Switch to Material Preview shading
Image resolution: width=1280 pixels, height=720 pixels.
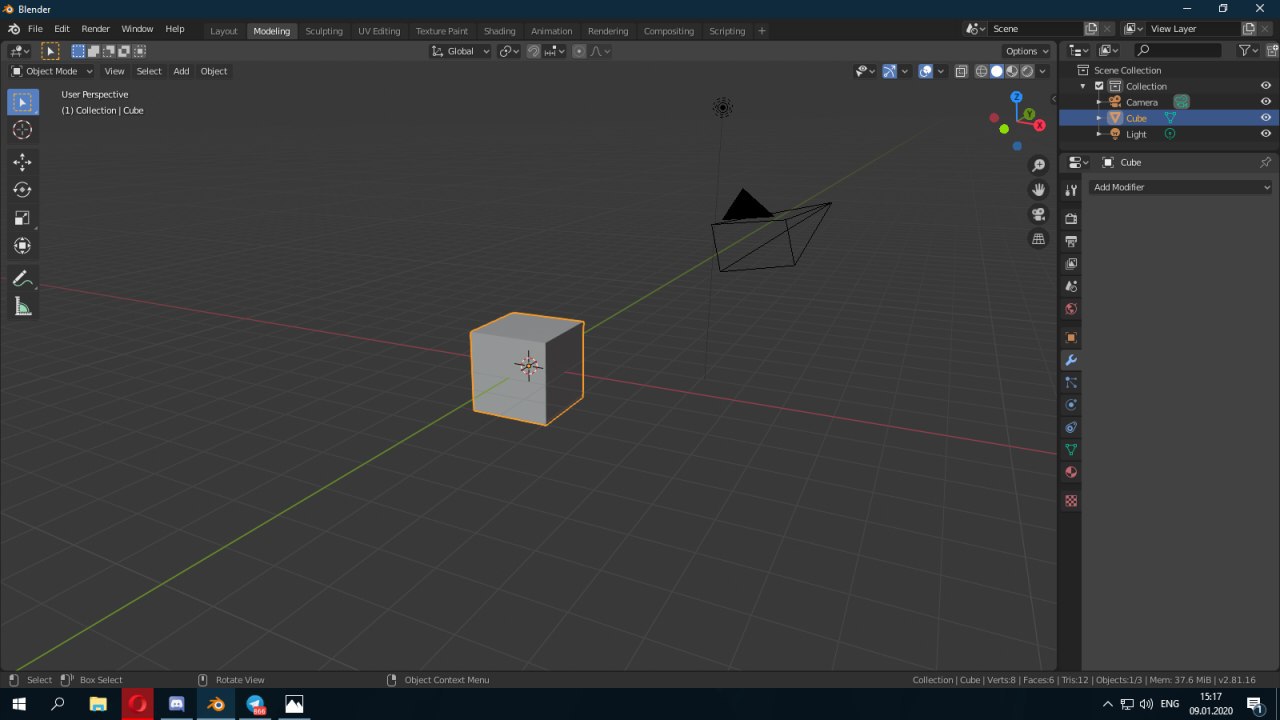1012,71
